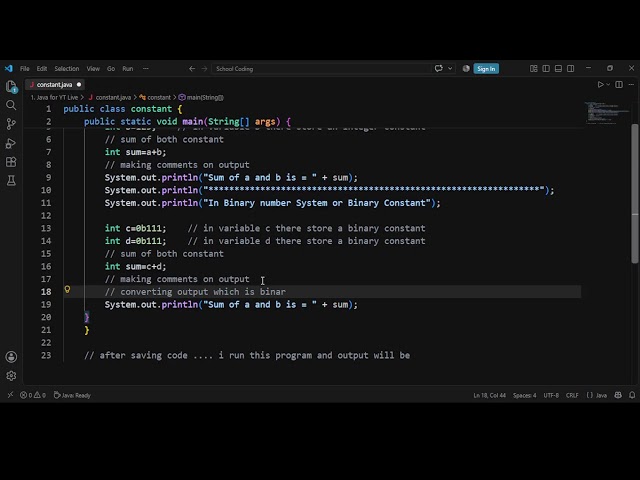Focus the School Coding search box
The image size is (640, 480).
pyautogui.click(x=321, y=69)
